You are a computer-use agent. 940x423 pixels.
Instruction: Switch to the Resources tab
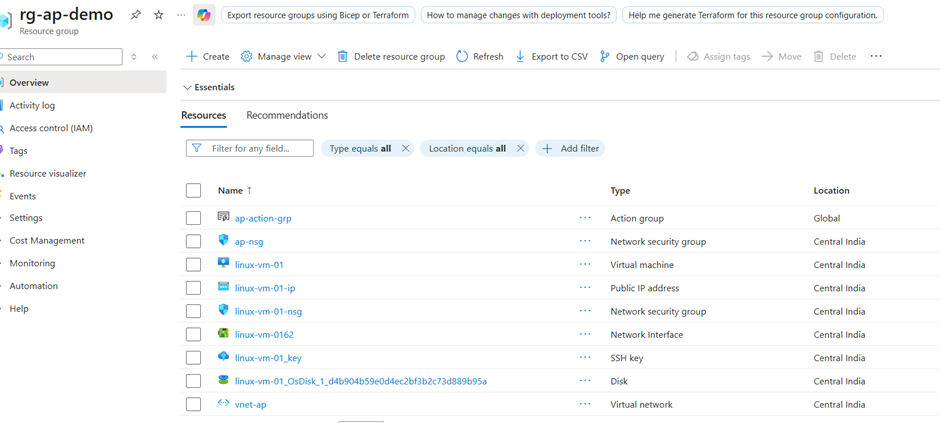point(204,115)
